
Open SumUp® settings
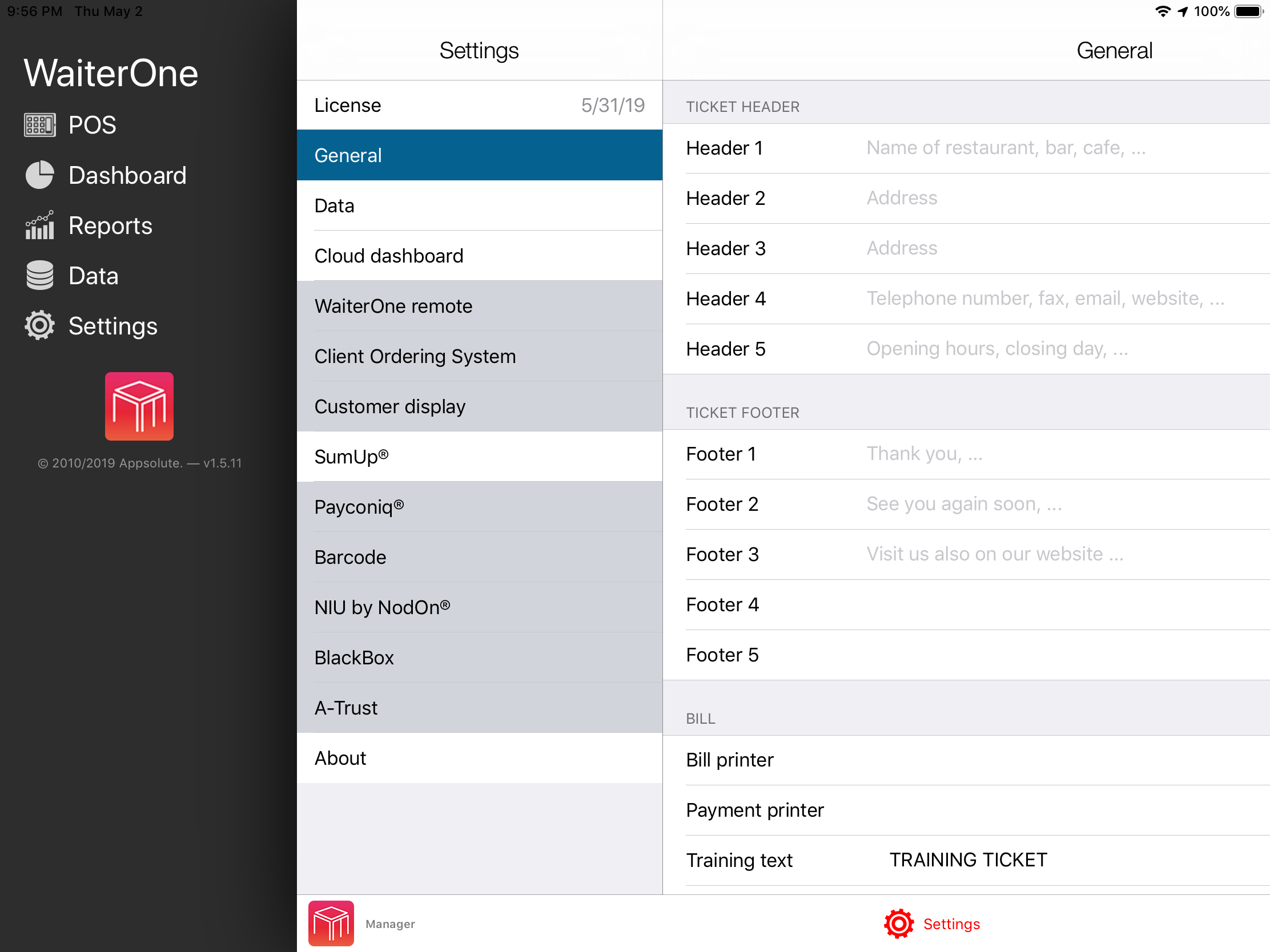point(480,457)
